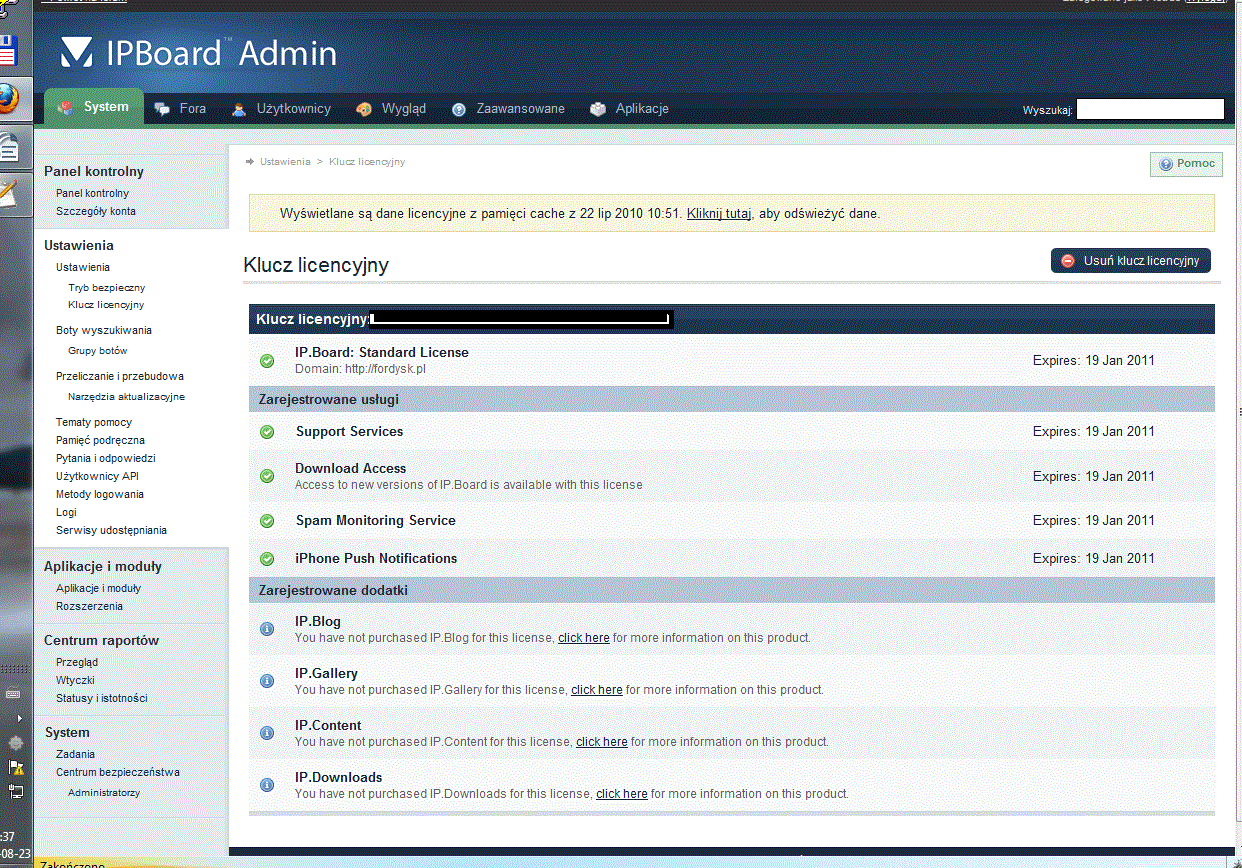Screen dimensions: 1242x868
Task: Click the info icon next to IP.Downloads
Action: coord(267,785)
